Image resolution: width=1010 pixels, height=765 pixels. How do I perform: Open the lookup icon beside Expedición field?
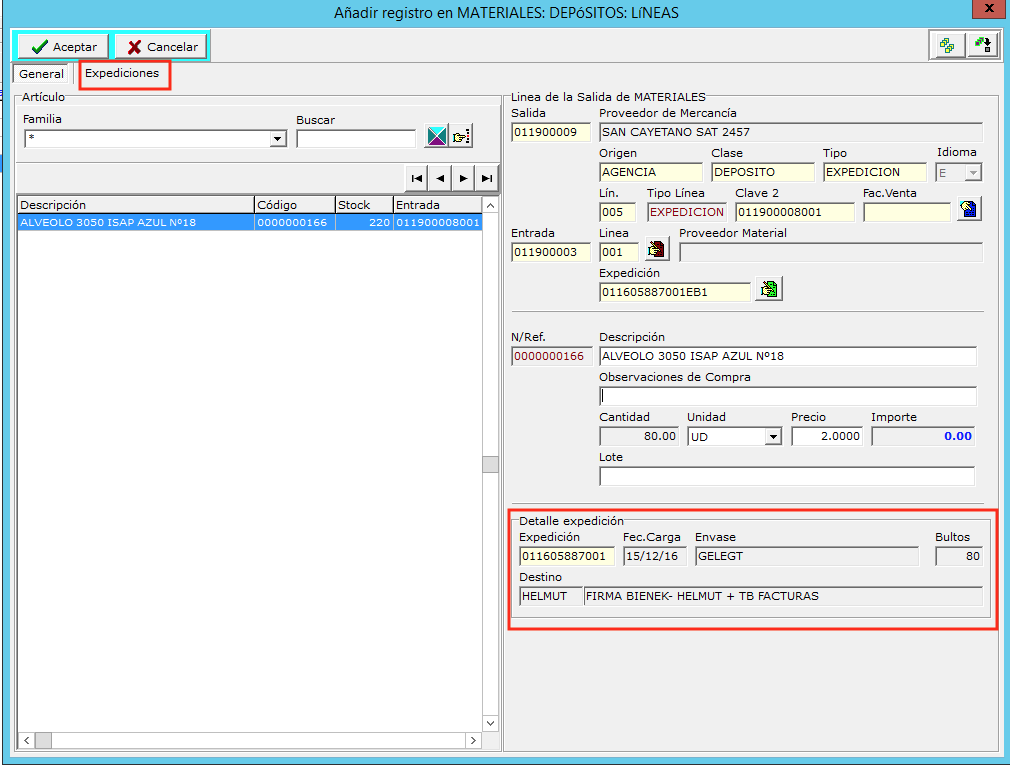coord(769,289)
